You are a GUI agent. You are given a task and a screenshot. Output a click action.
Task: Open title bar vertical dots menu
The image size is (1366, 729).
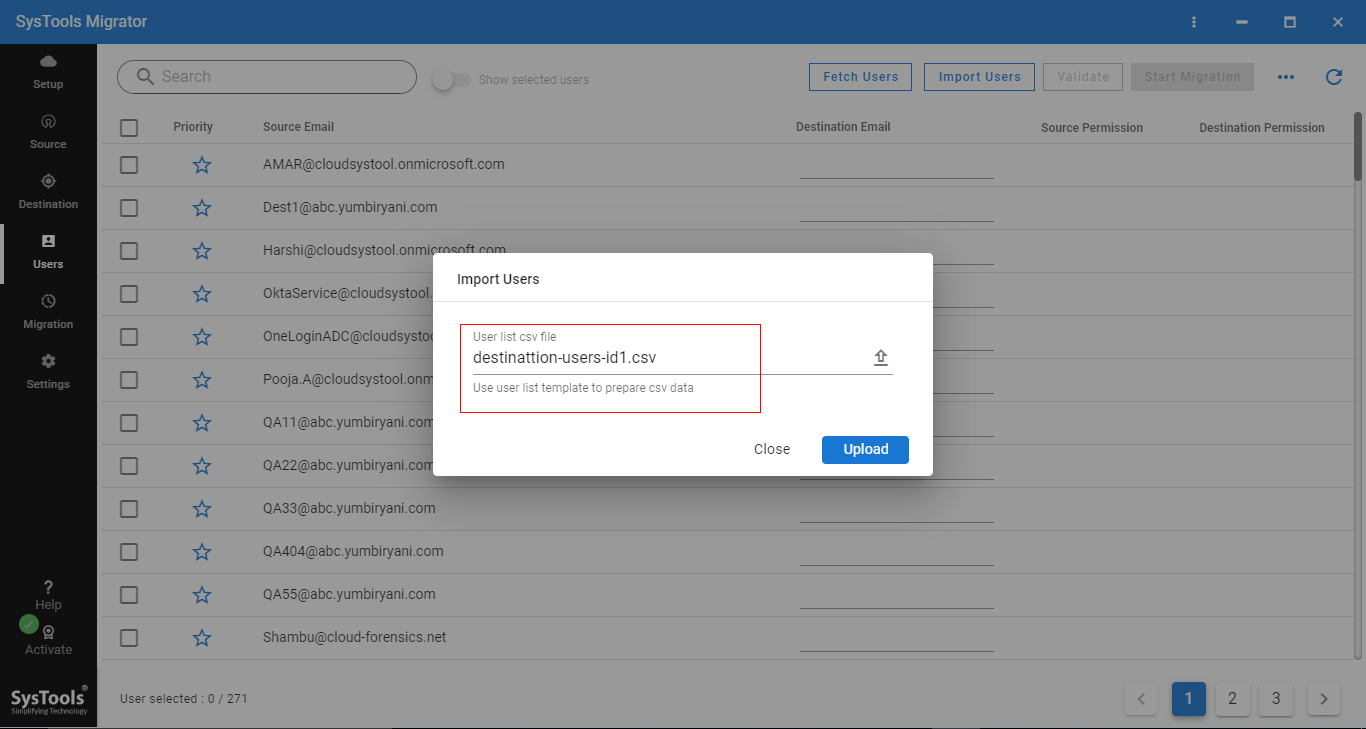(1193, 22)
